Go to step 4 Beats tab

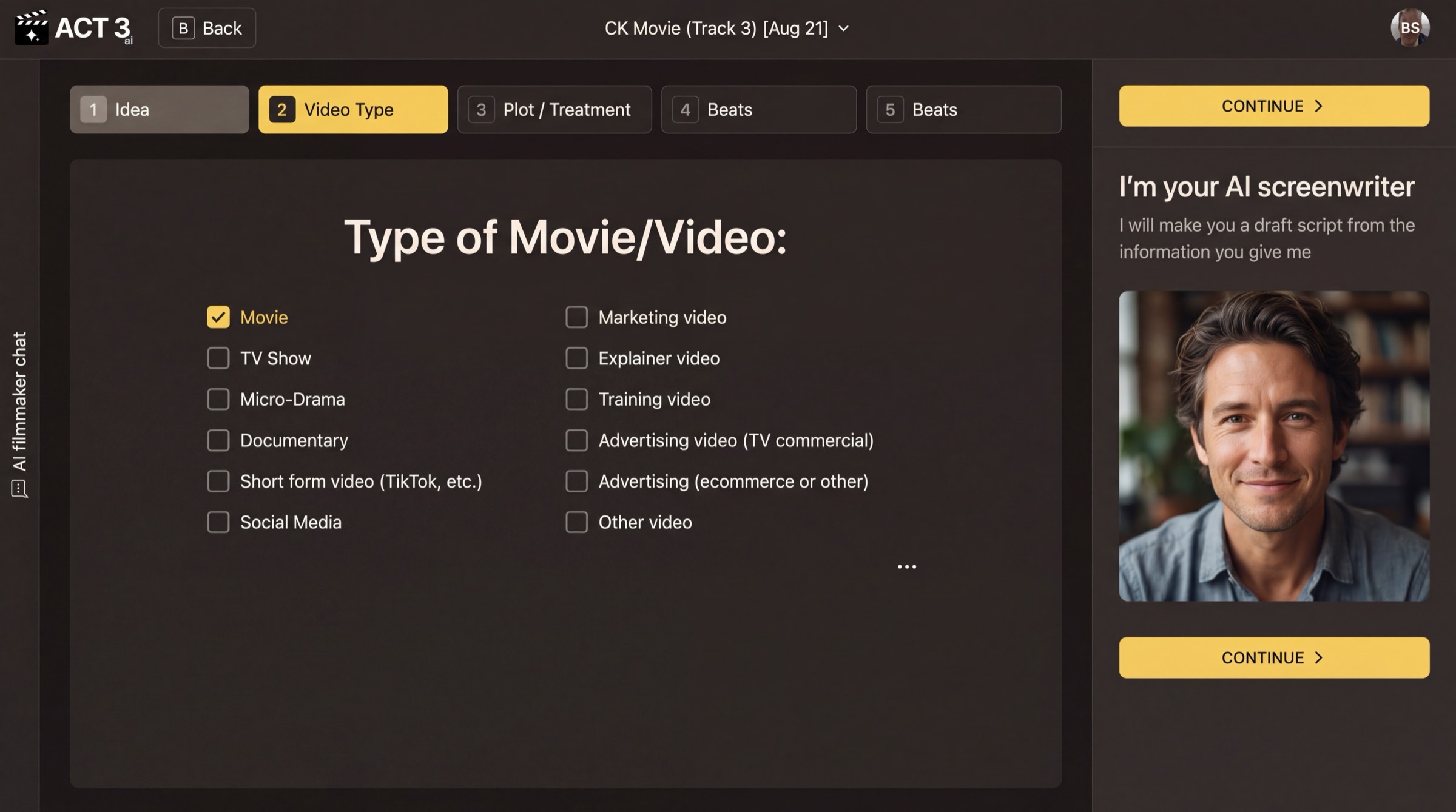coord(759,109)
